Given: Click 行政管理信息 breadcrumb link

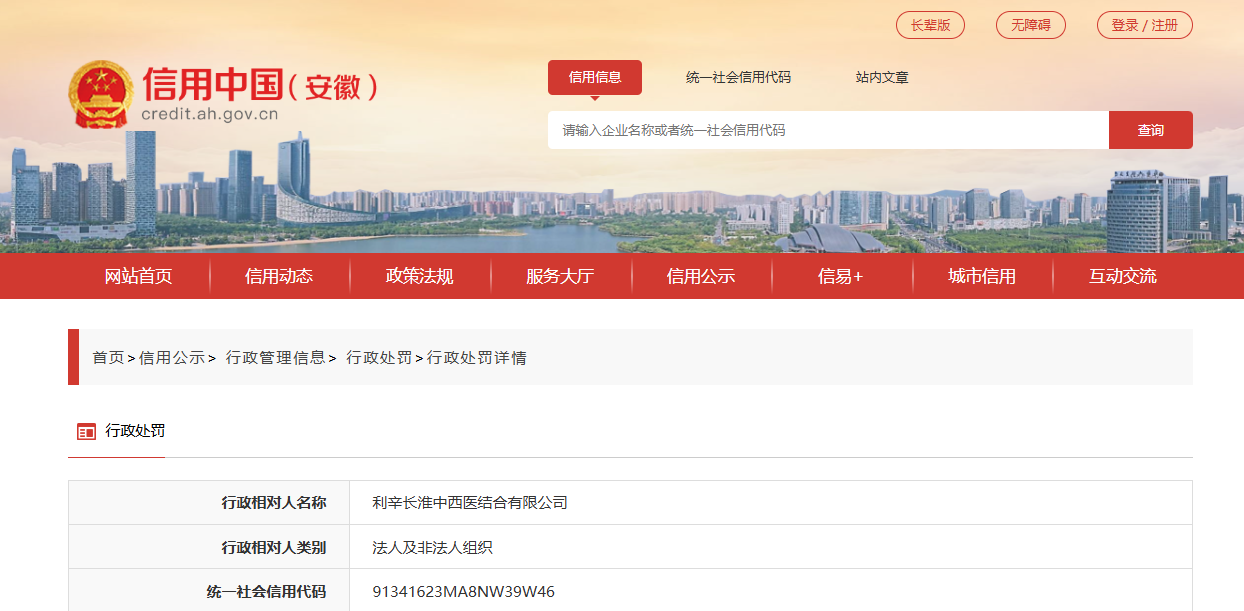Looking at the screenshot, I should click(276, 357).
